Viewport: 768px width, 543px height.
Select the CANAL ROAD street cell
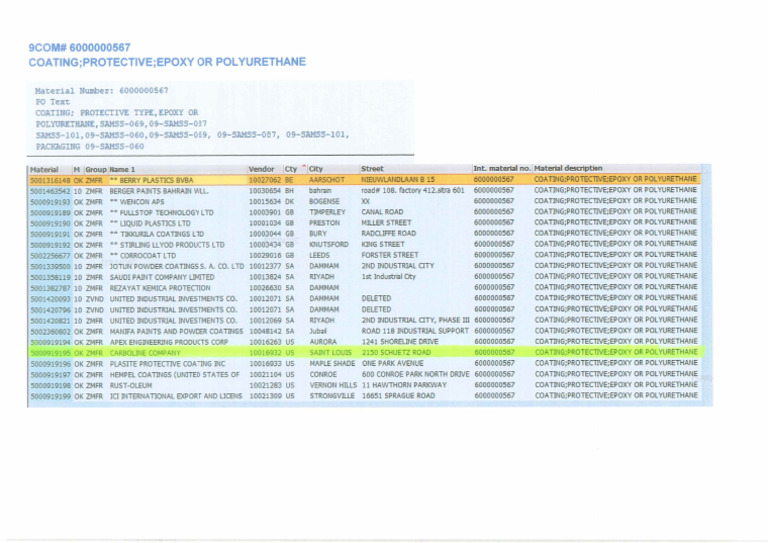pos(382,212)
